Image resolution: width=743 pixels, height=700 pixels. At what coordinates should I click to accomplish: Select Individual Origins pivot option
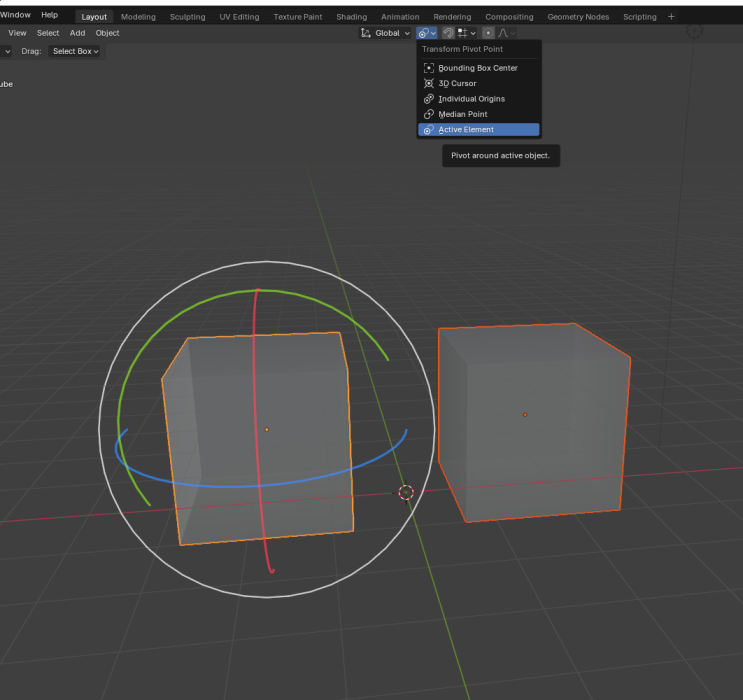pyautogui.click(x=470, y=99)
